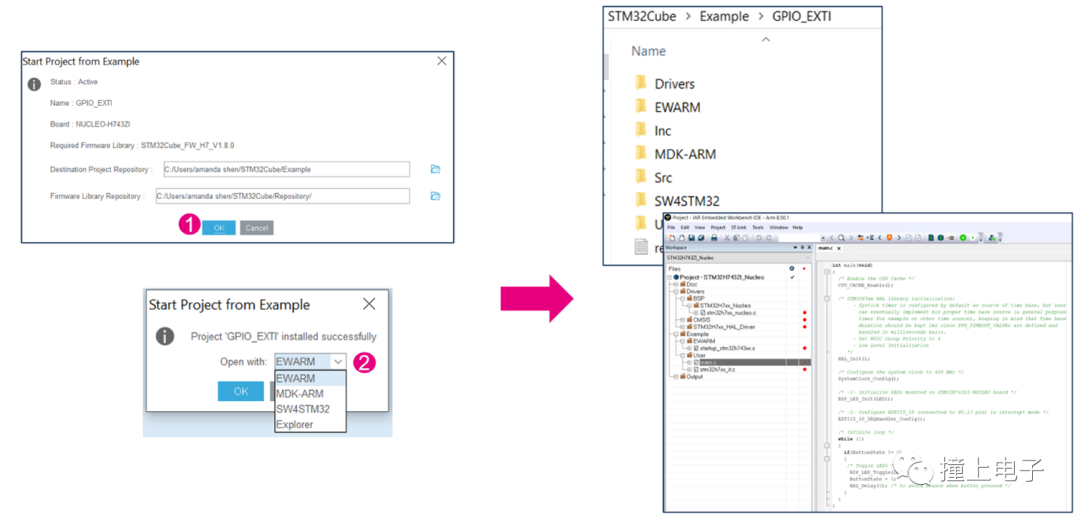The width and height of the screenshot is (1080, 517).
Task: Click the Firmware Library Repository path field
Action: coord(282,196)
